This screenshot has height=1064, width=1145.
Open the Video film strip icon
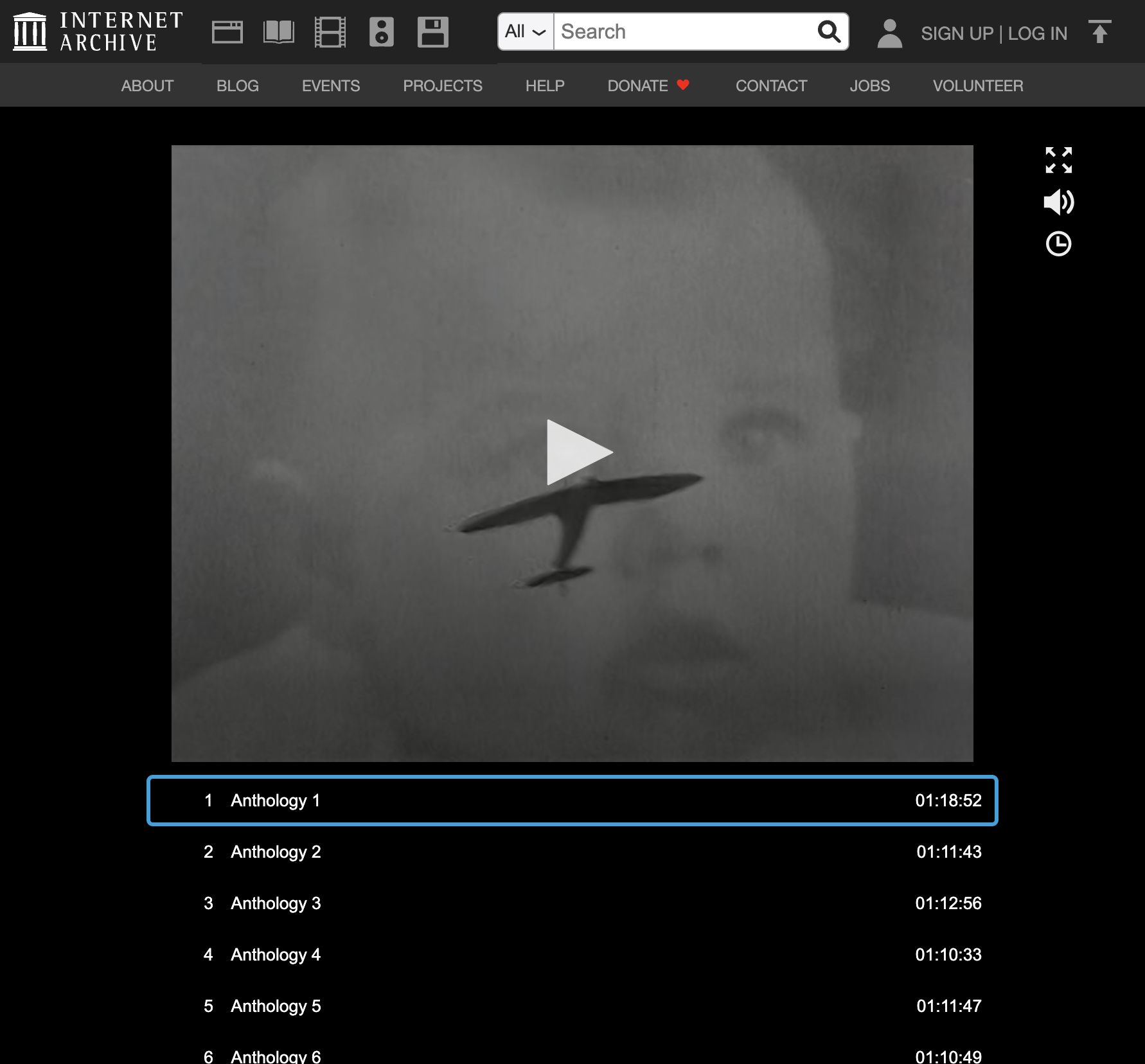point(330,32)
